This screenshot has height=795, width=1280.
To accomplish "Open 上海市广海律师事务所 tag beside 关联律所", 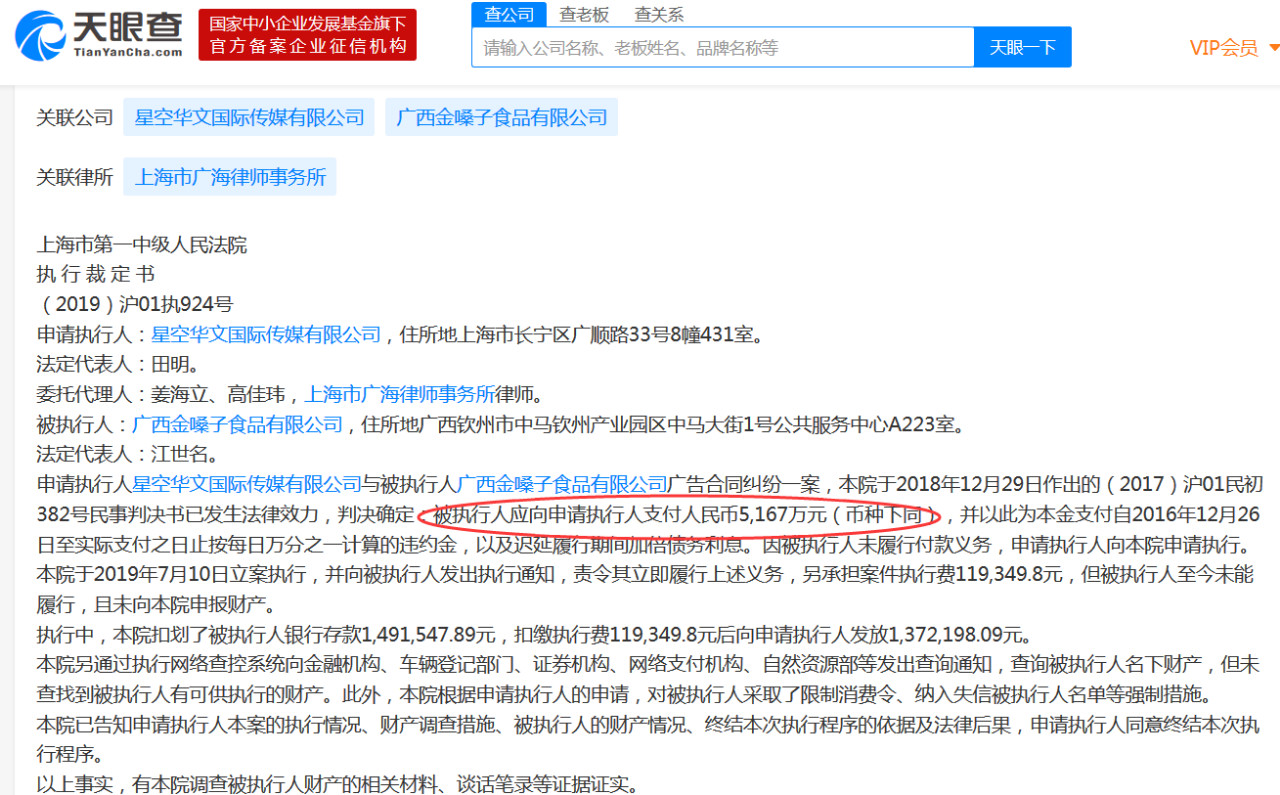I will point(230,177).
